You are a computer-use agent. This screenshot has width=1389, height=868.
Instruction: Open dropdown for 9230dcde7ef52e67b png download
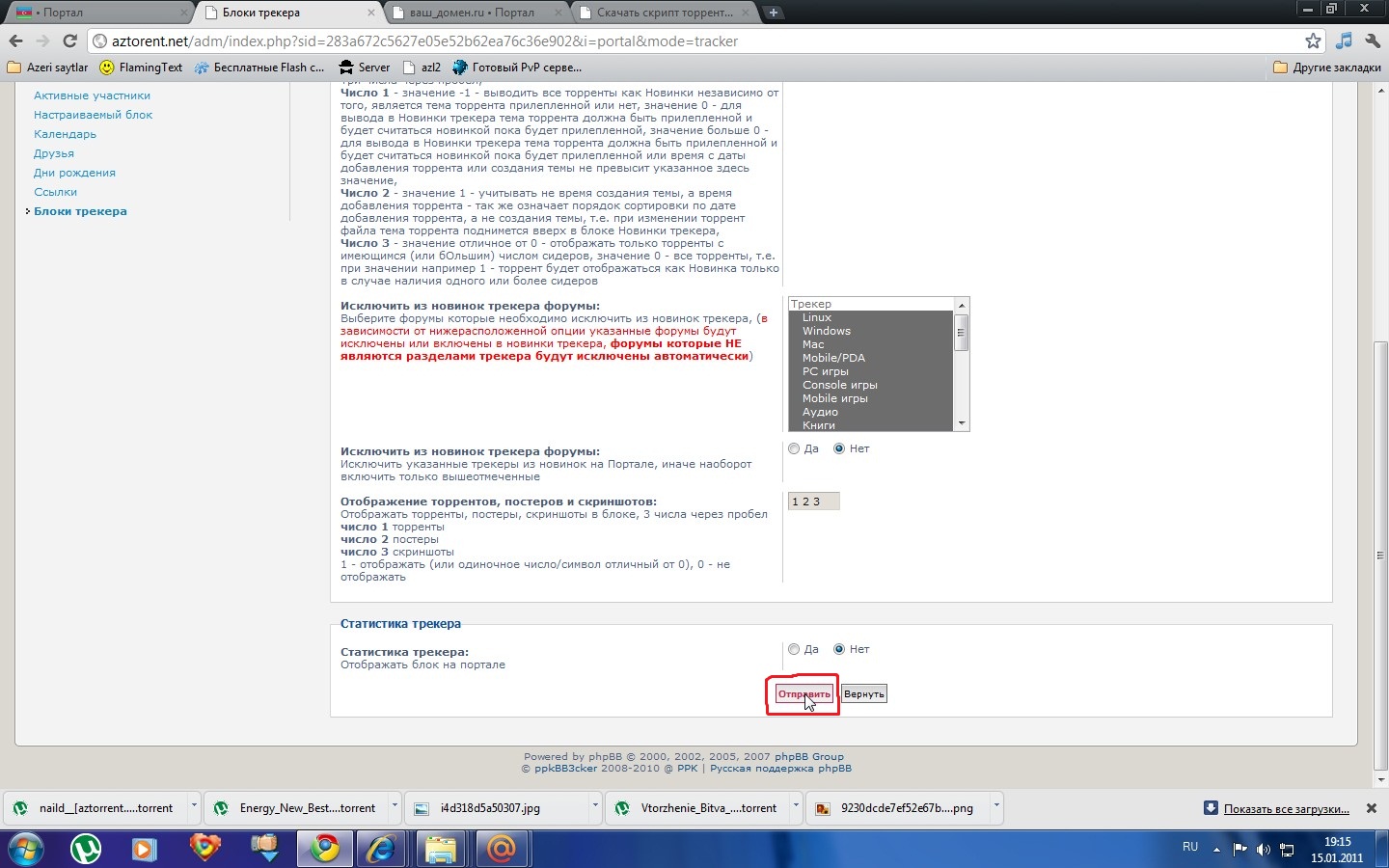click(996, 808)
